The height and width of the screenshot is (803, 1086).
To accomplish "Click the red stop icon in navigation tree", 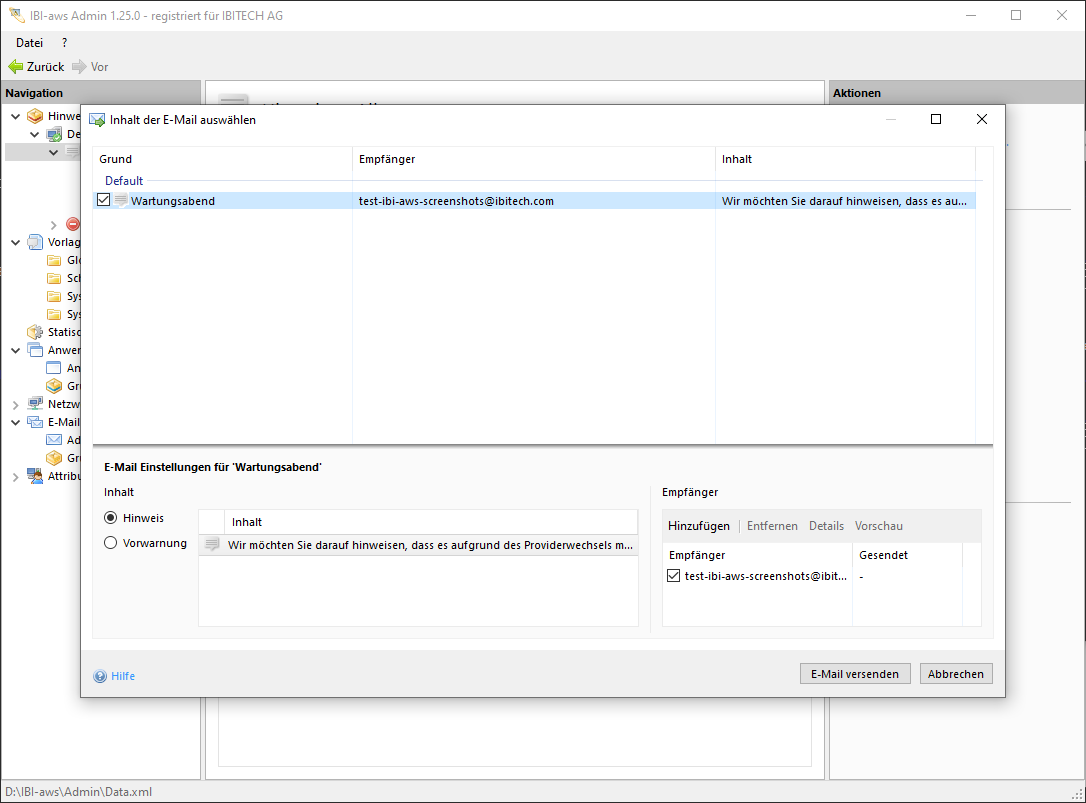I will (x=73, y=224).
